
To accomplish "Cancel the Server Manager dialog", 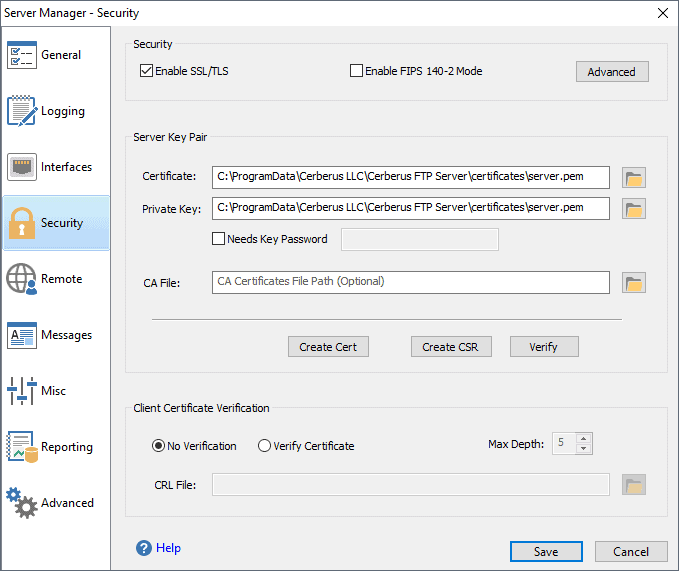I will 631,552.
